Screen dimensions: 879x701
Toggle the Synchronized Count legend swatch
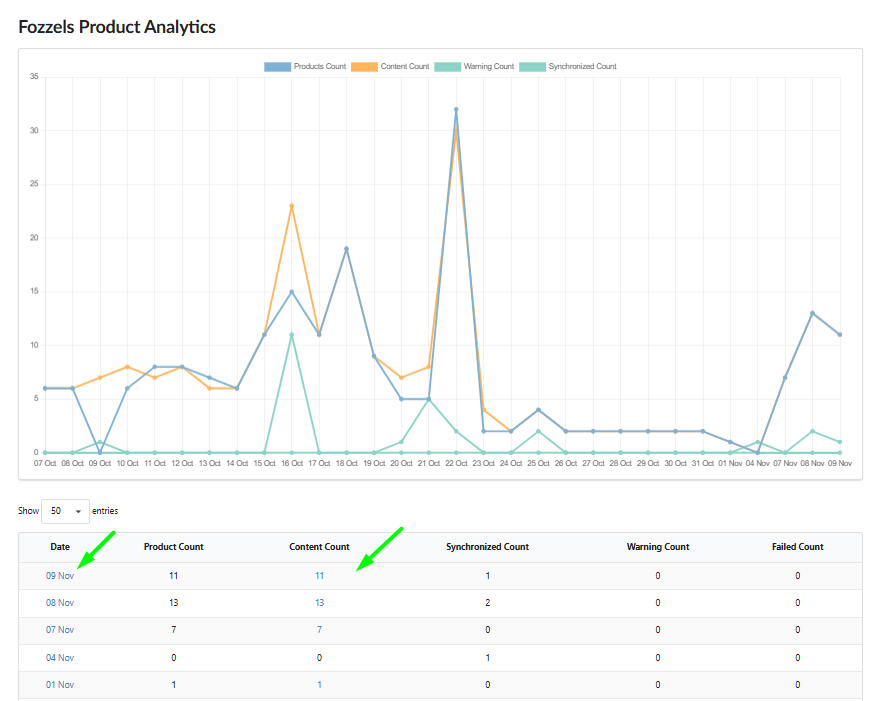tap(532, 67)
